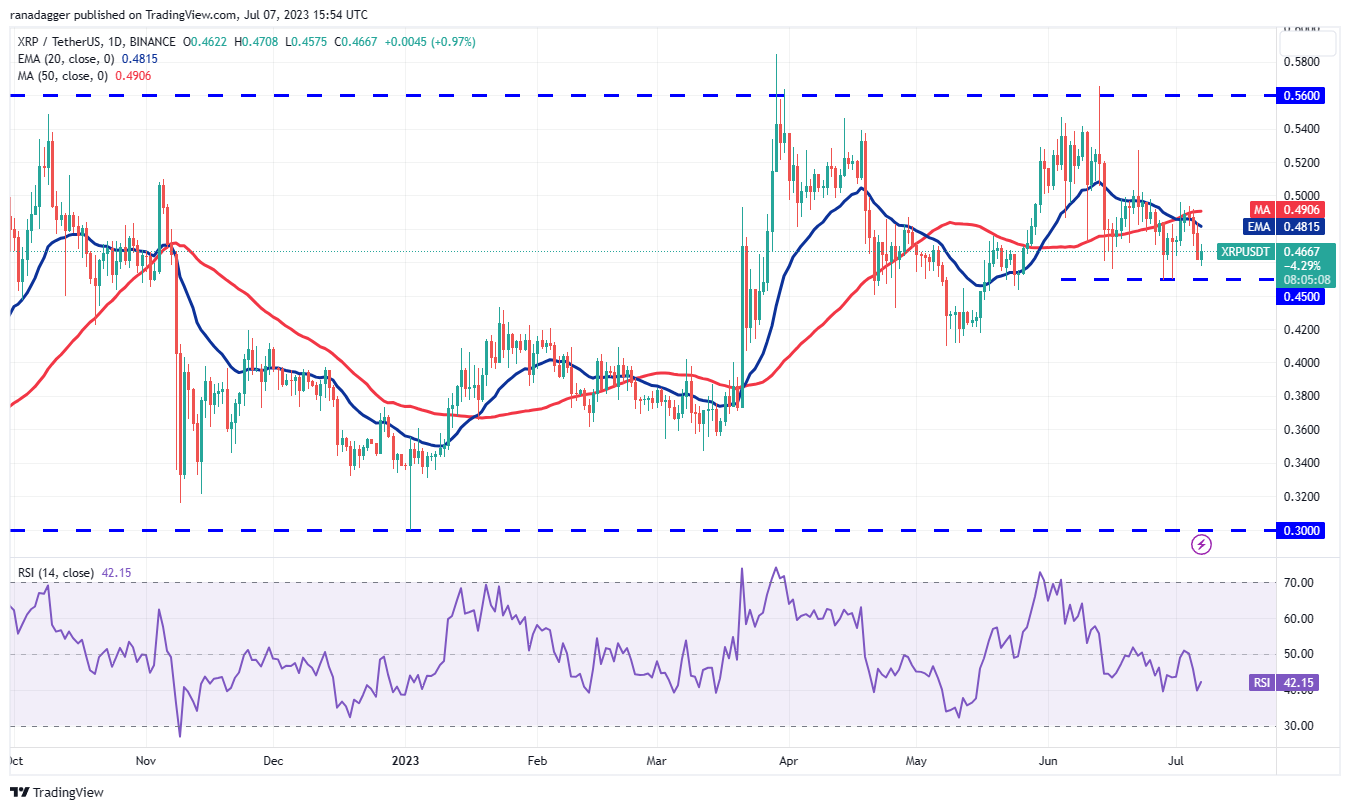Click the Jul label on time axis
The image size is (1350, 810).
1177,760
